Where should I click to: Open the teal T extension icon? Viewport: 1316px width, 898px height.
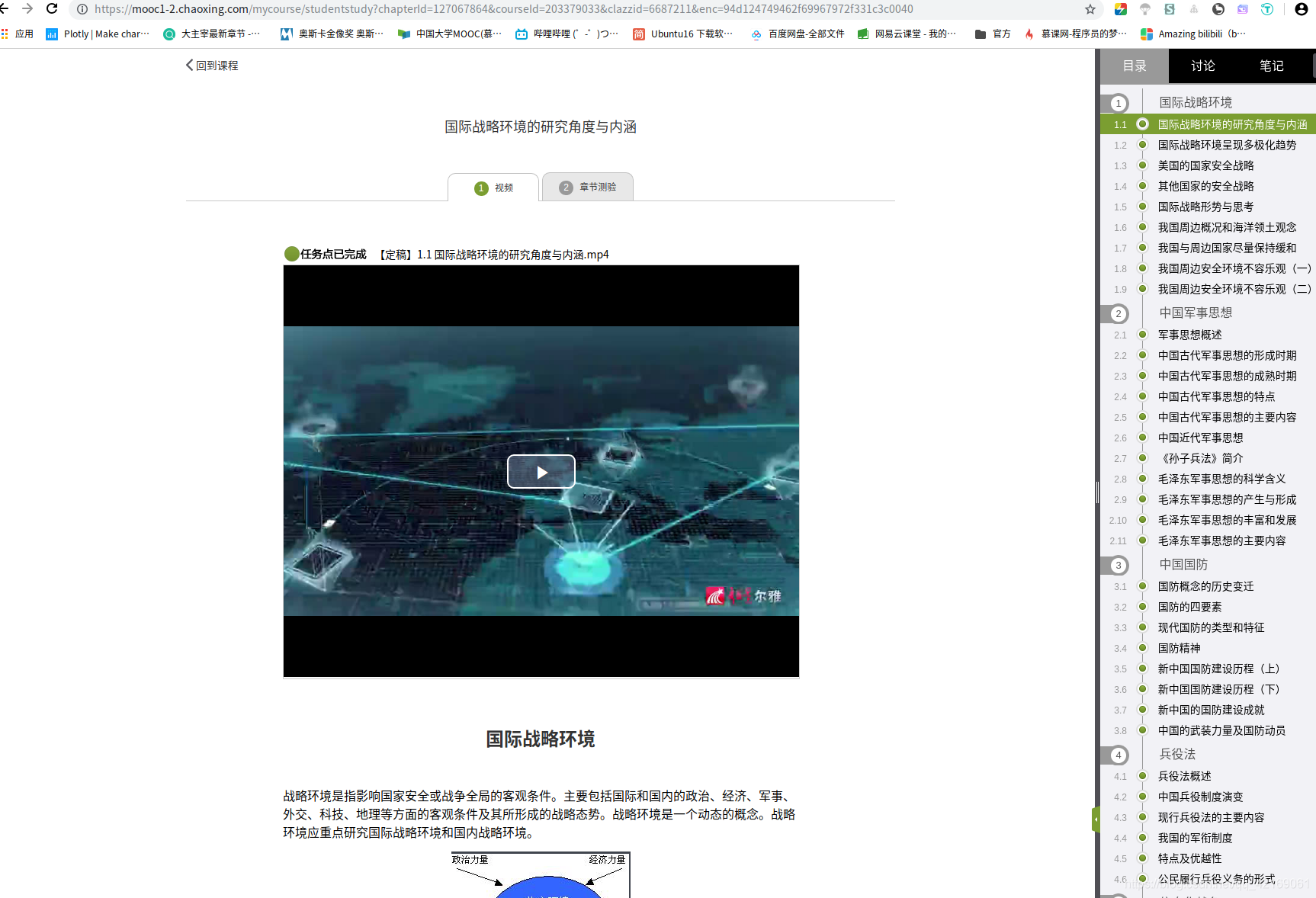(x=1267, y=9)
